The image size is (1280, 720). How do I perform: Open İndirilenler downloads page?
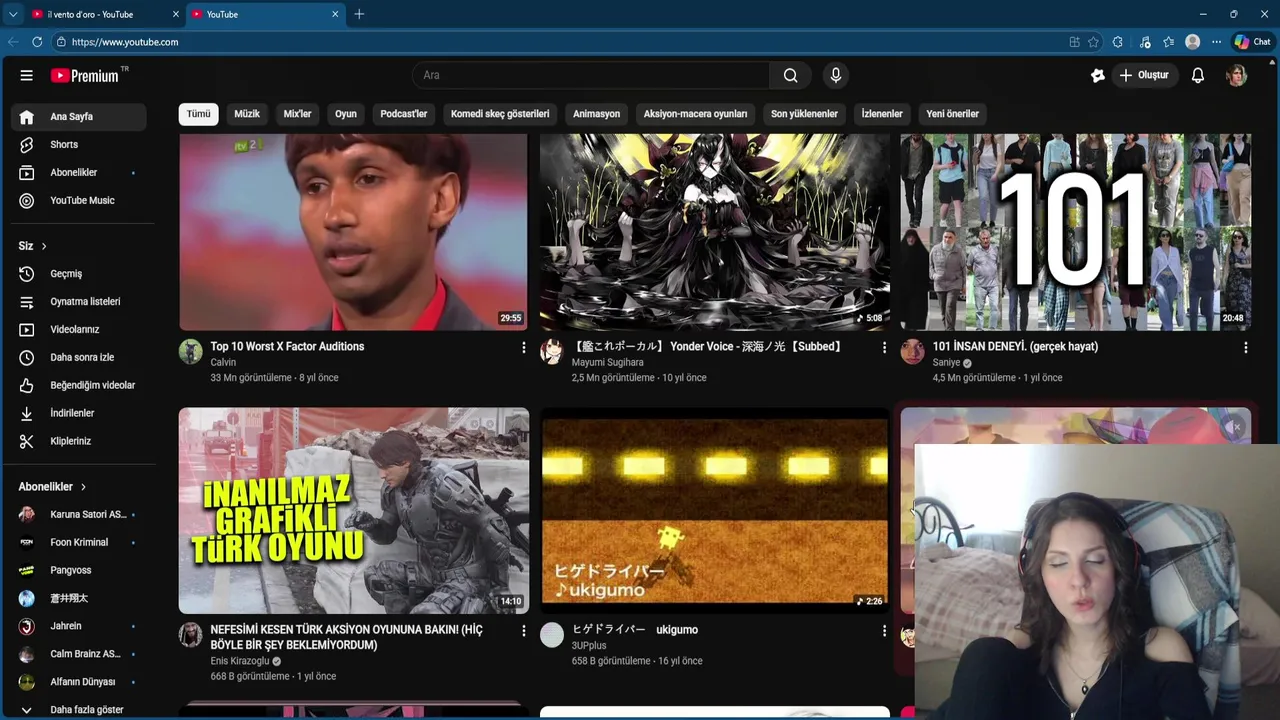79,413
